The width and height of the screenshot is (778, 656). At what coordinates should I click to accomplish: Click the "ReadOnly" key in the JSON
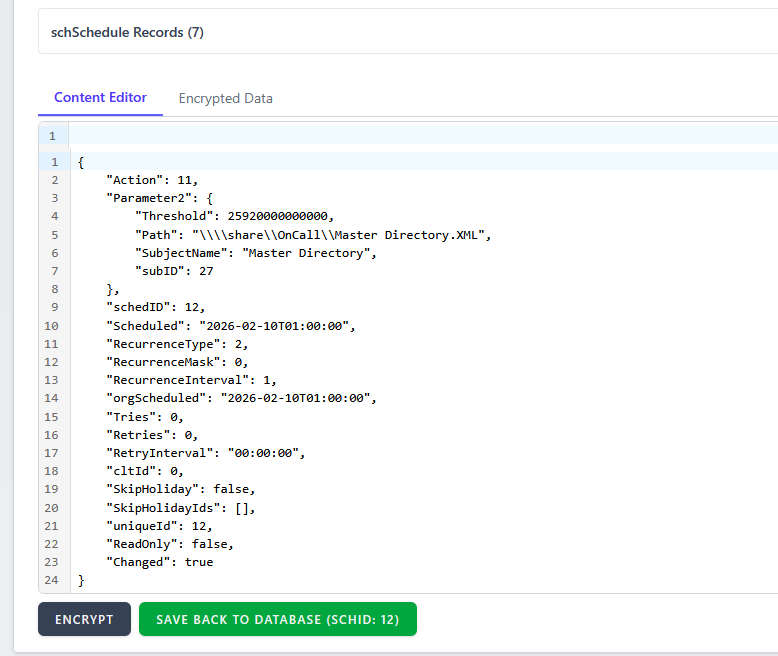point(141,543)
